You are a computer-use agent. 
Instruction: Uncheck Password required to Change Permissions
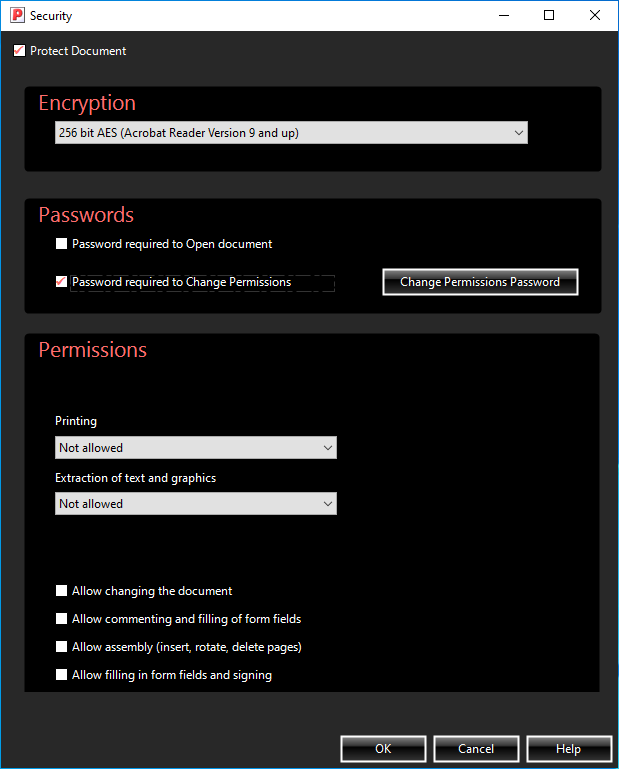click(x=62, y=283)
